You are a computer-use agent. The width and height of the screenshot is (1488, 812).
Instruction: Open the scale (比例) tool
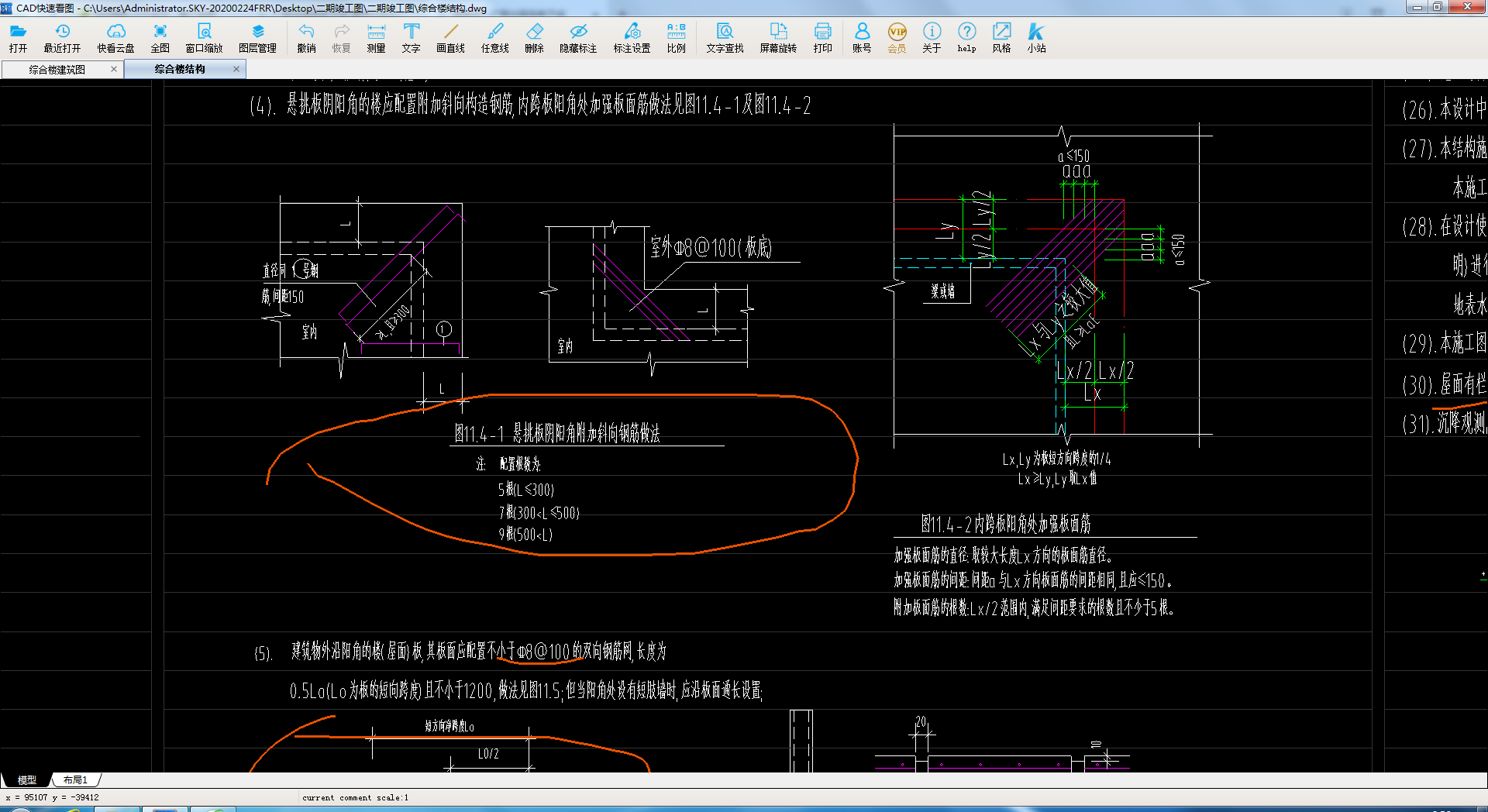pyautogui.click(x=676, y=37)
